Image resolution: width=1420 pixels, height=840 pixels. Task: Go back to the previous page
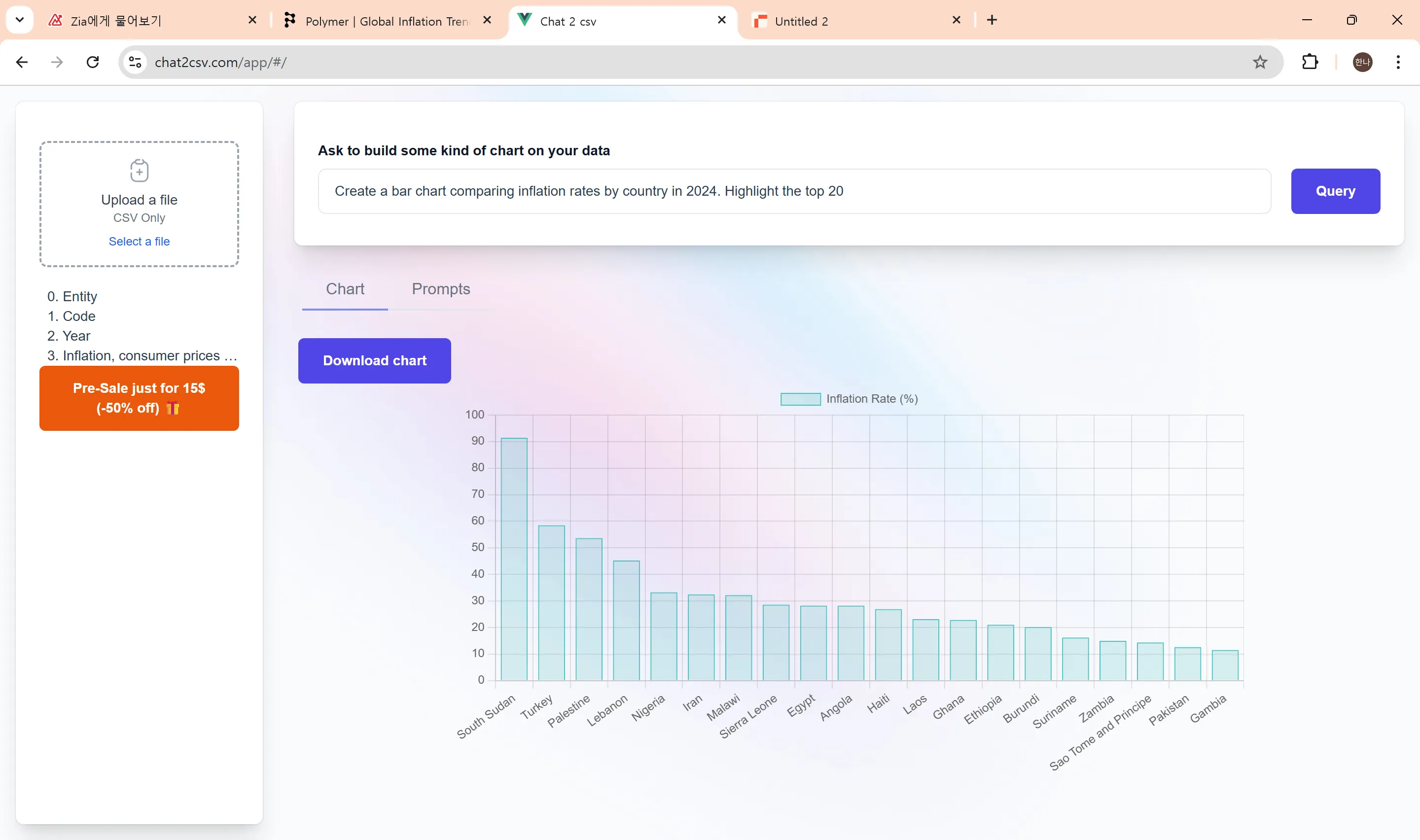point(22,62)
